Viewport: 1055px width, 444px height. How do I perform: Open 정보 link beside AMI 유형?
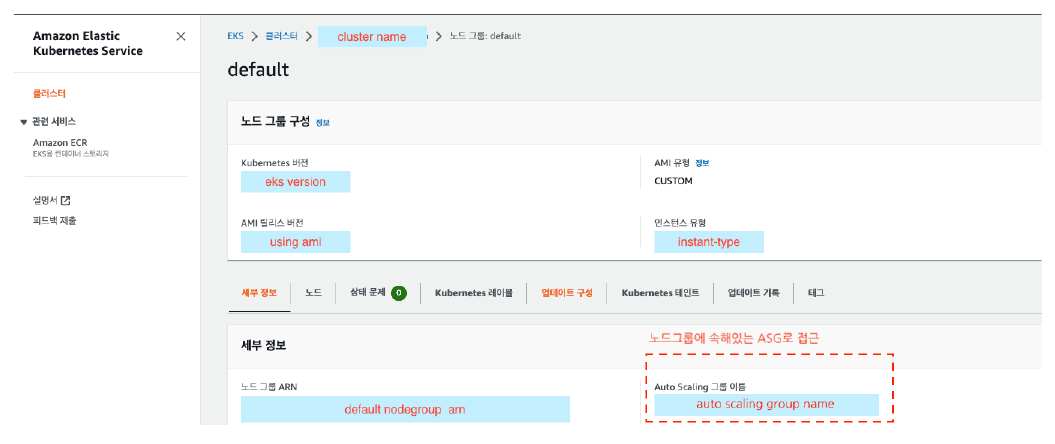(x=702, y=162)
